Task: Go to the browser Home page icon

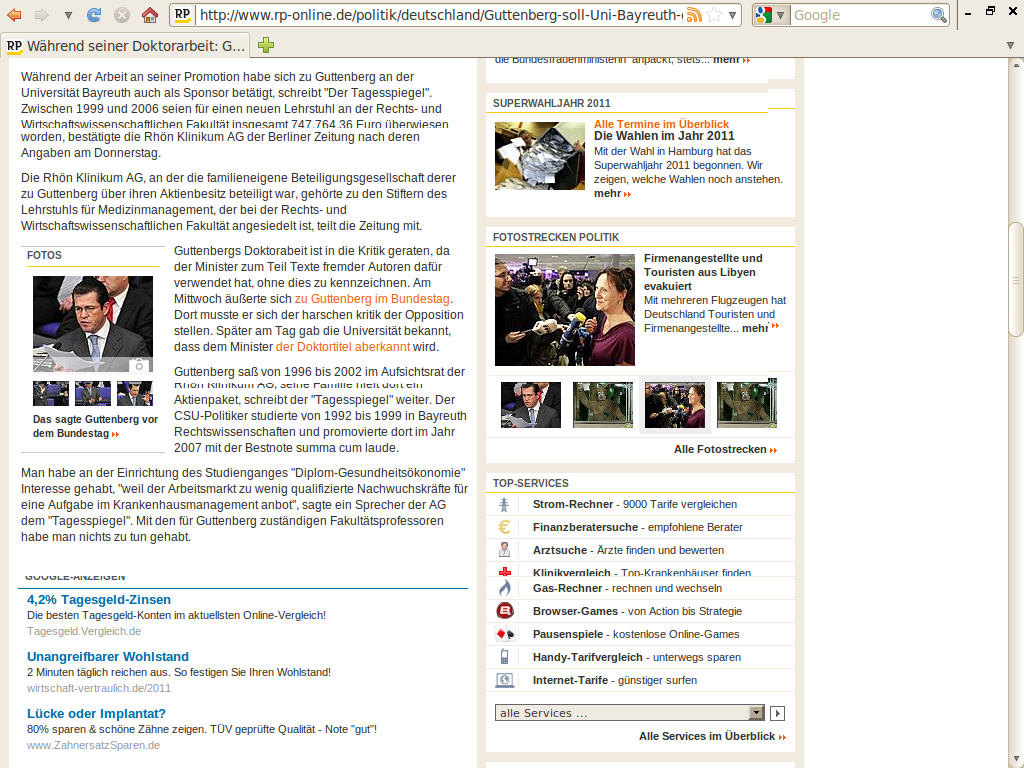Action: click(150, 14)
